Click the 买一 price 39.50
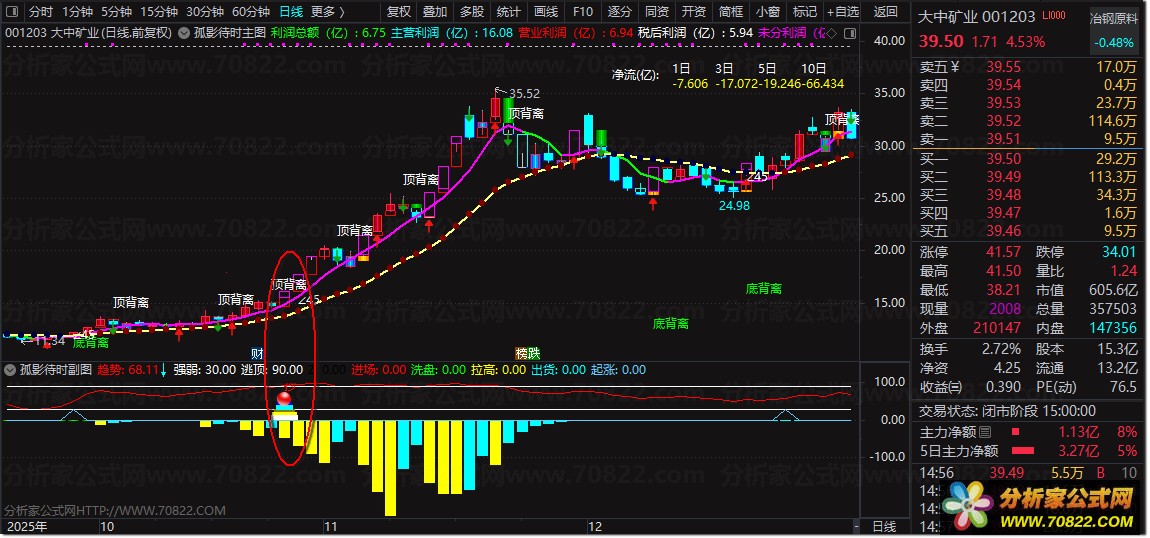Image resolution: width=1150 pixels, height=538 pixels. click(x=1003, y=159)
